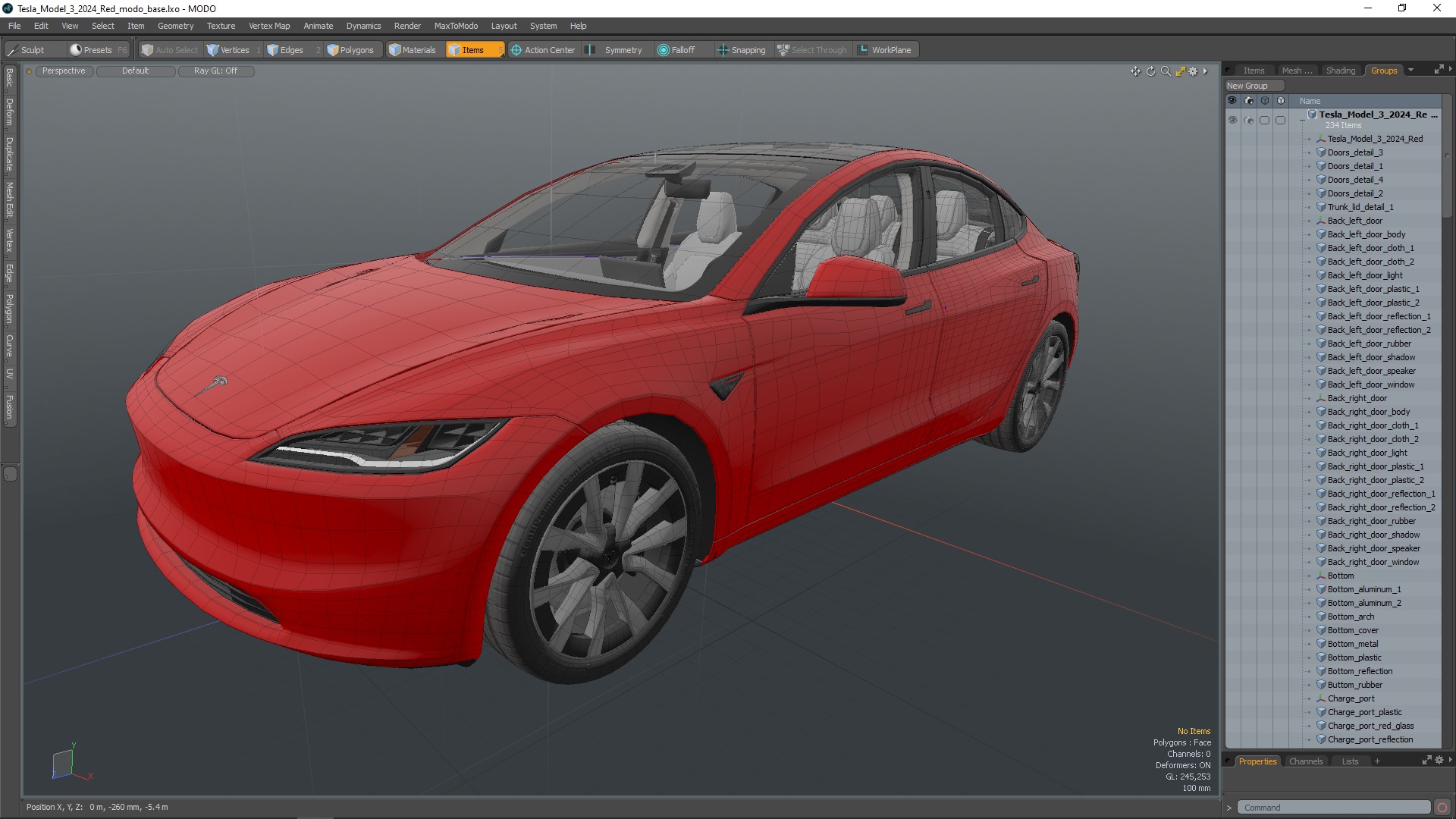The height and width of the screenshot is (819, 1456).
Task: Open the Default shading style dropdown
Action: coord(136,71)
